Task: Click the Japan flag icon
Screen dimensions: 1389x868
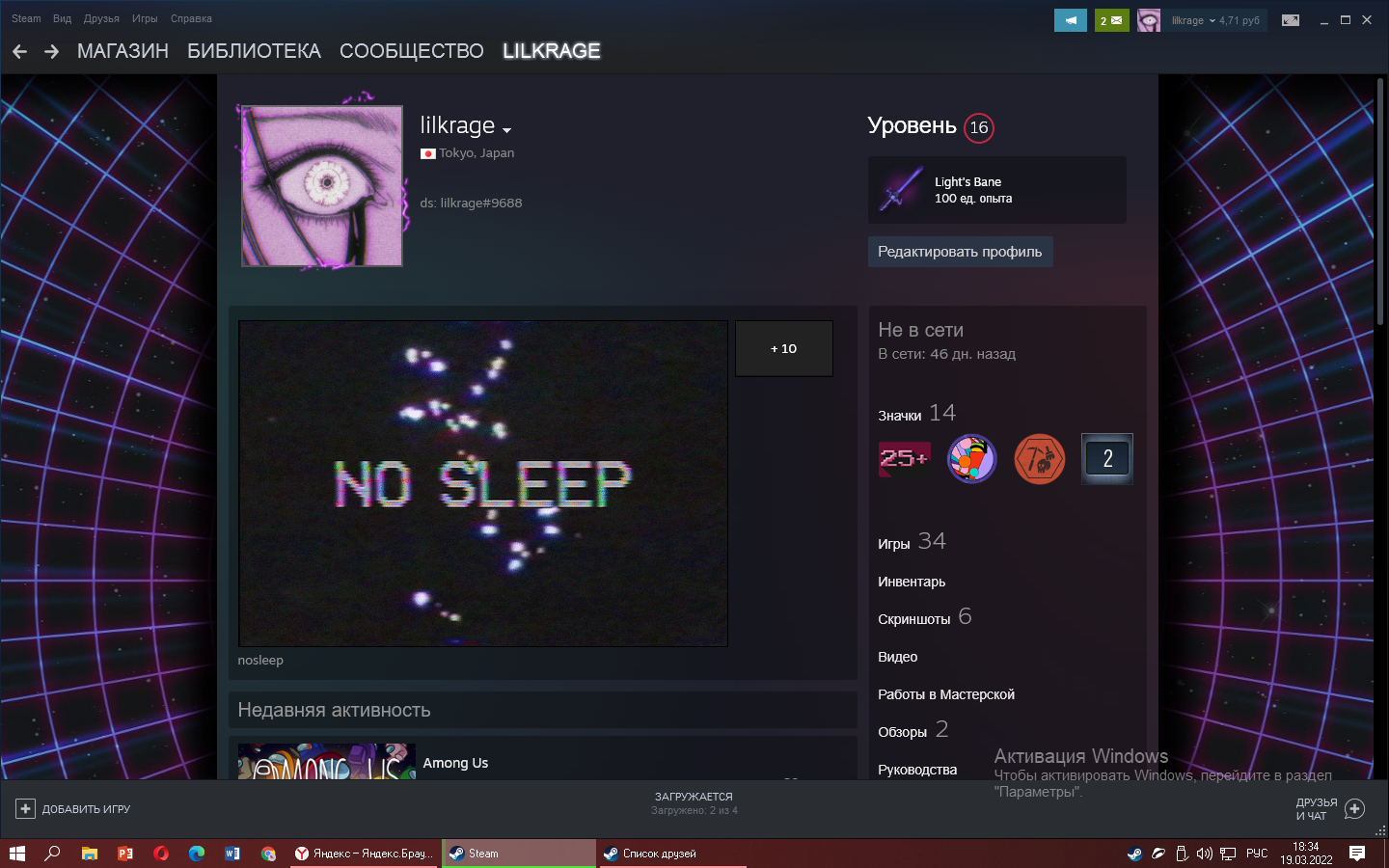Action: coord(428,153)
